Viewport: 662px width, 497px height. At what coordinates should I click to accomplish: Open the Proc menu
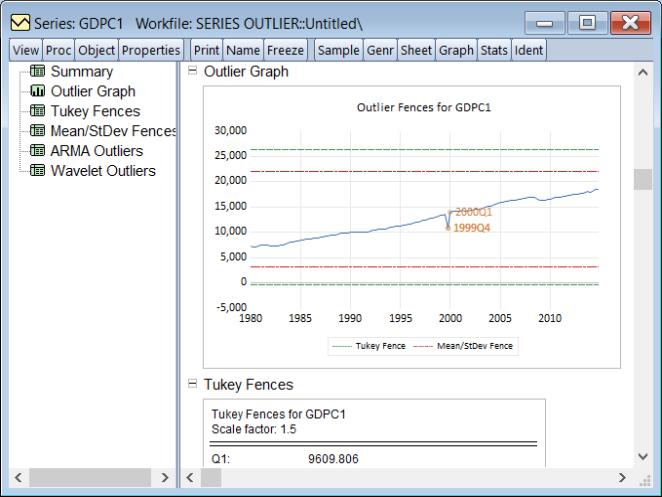[59, 50]
